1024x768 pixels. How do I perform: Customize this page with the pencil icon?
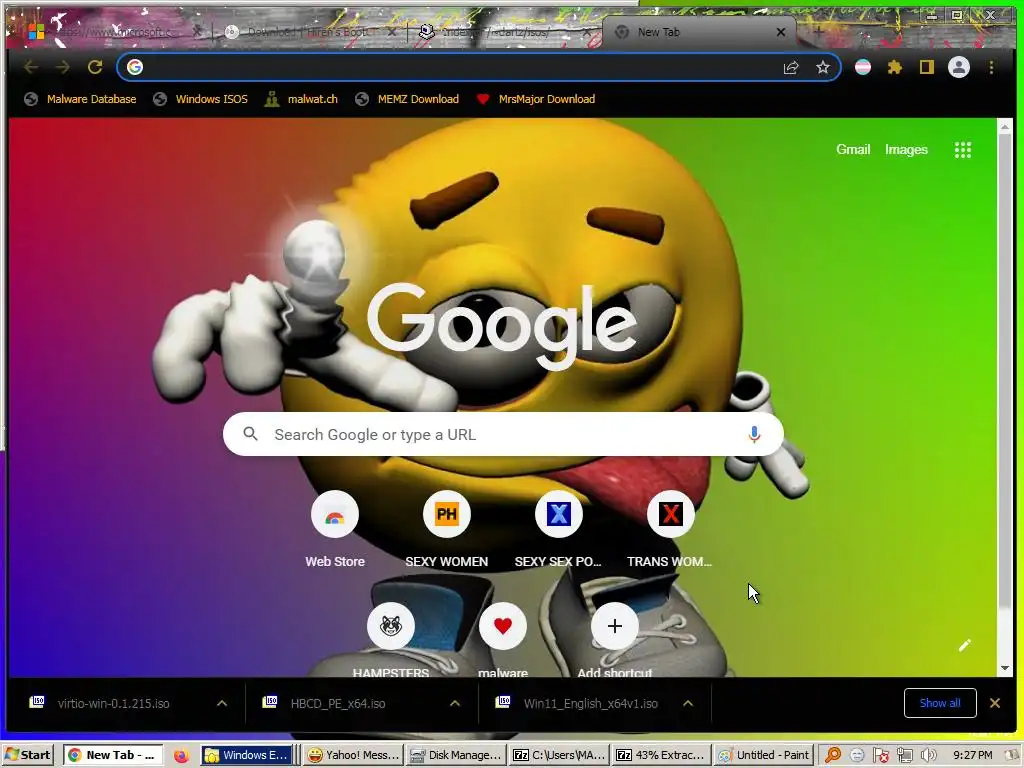[x=965, y=645]
